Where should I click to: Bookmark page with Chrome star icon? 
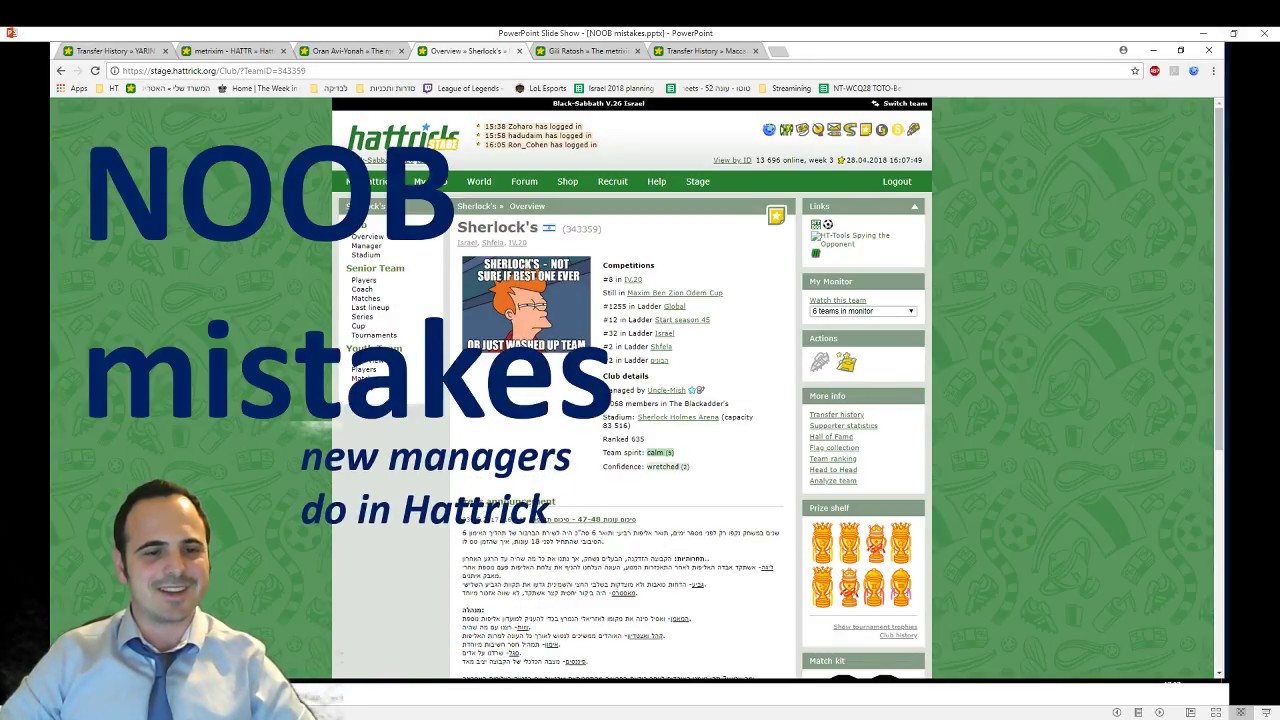1135,71
